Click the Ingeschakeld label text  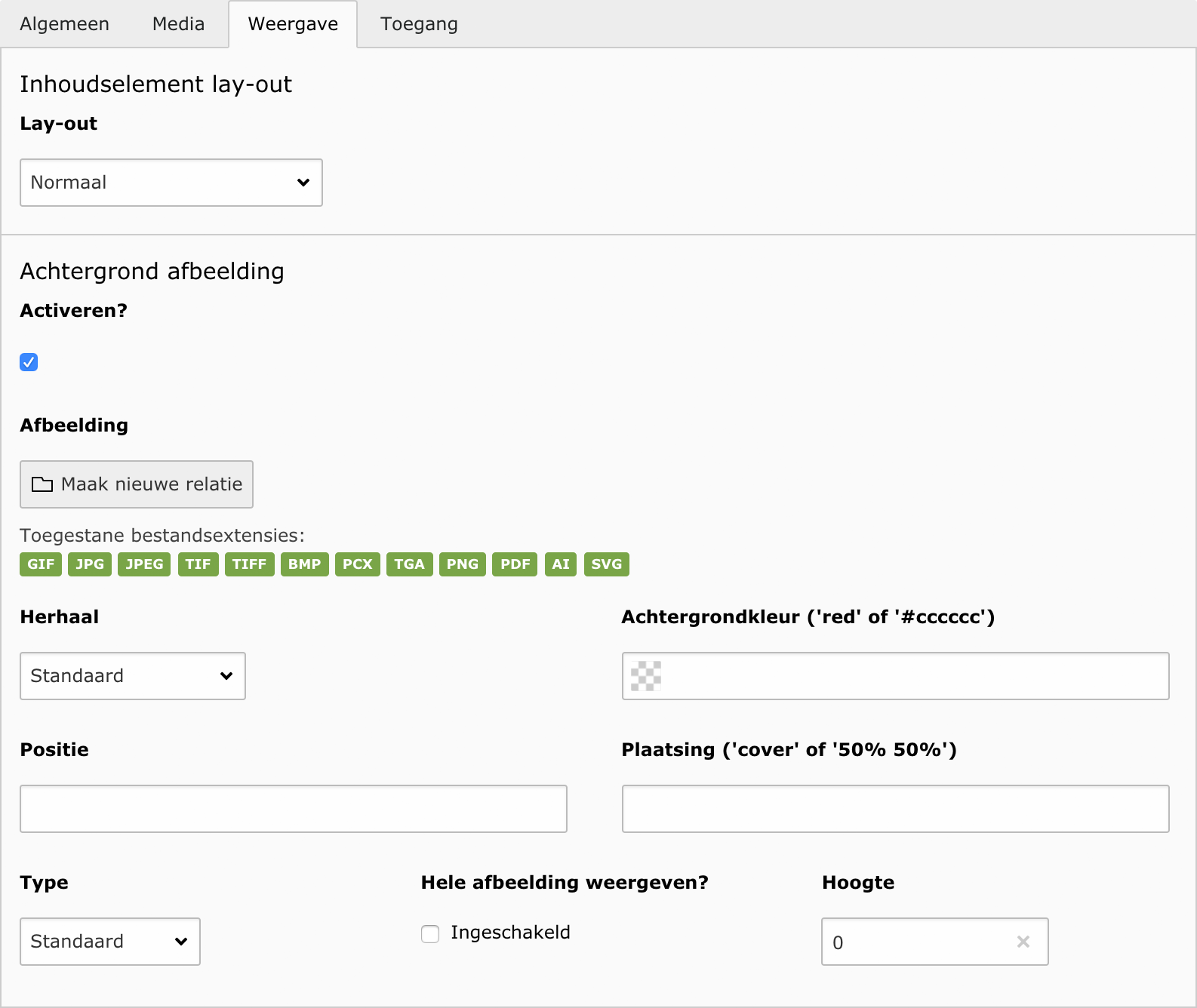(x=510, y=933)
